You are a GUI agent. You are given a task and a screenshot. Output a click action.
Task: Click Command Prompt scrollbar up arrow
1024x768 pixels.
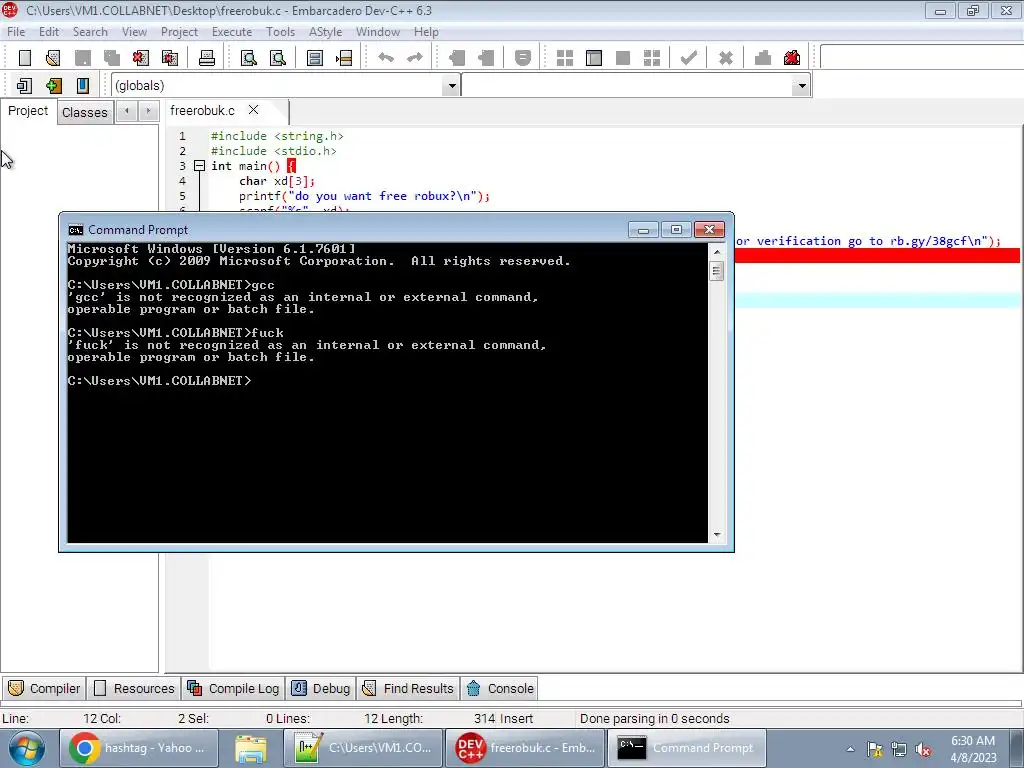[717, 251]
